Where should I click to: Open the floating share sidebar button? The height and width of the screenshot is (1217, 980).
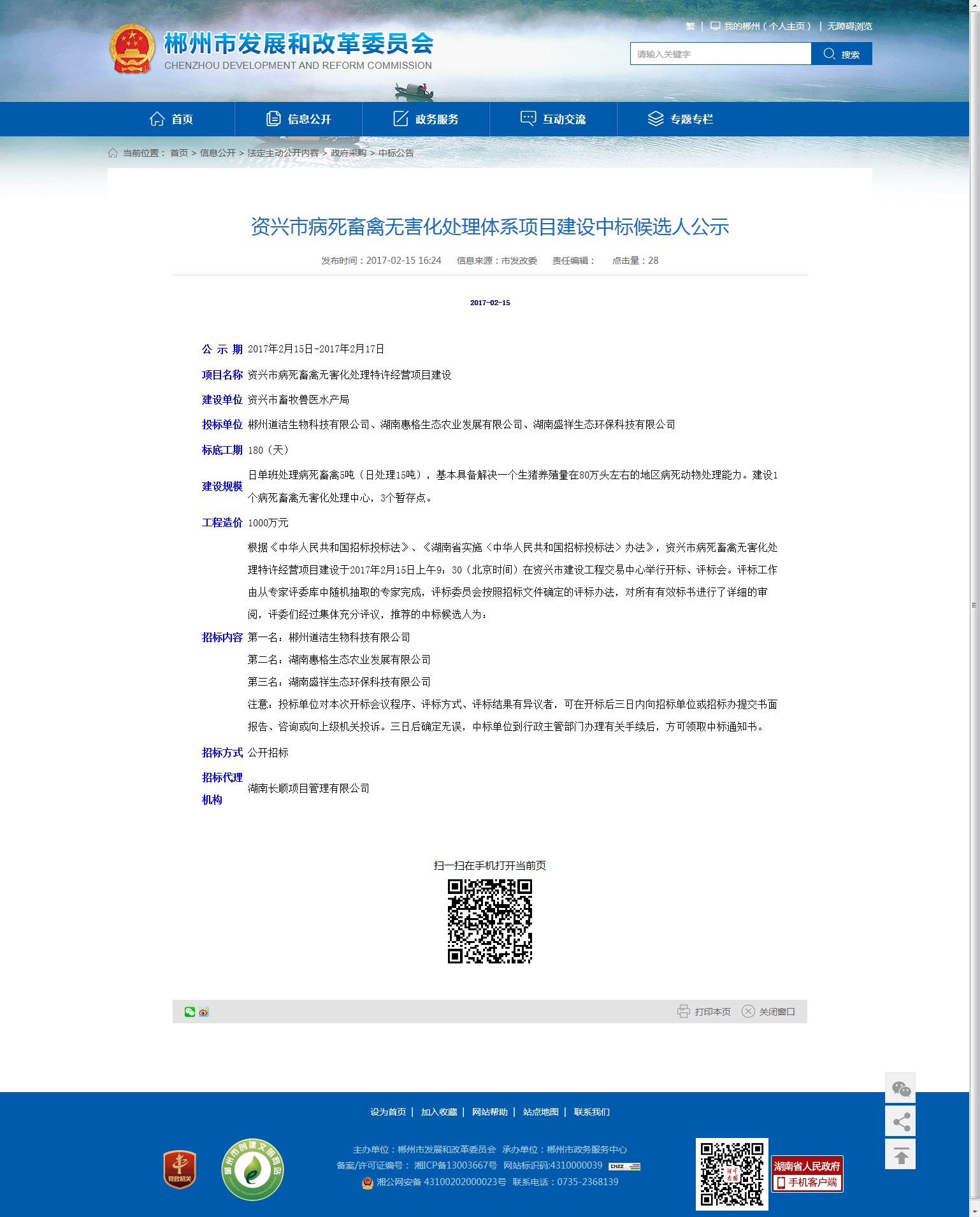coord(900,1121)
